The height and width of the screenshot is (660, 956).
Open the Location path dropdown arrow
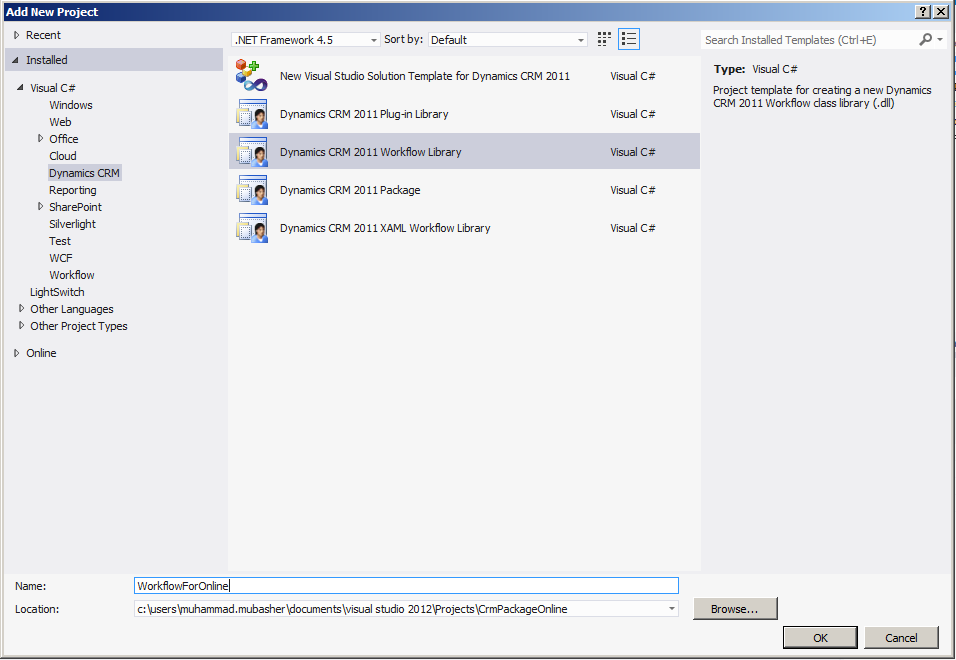tap(671, 609)
